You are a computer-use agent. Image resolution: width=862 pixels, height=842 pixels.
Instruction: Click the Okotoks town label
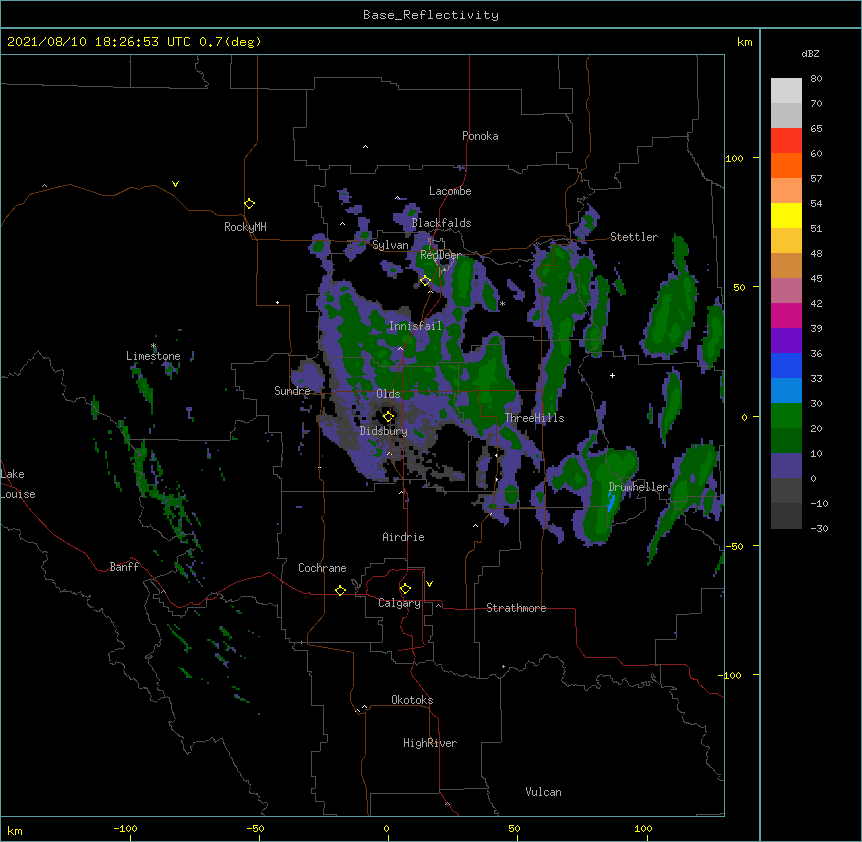pos(412,700)
